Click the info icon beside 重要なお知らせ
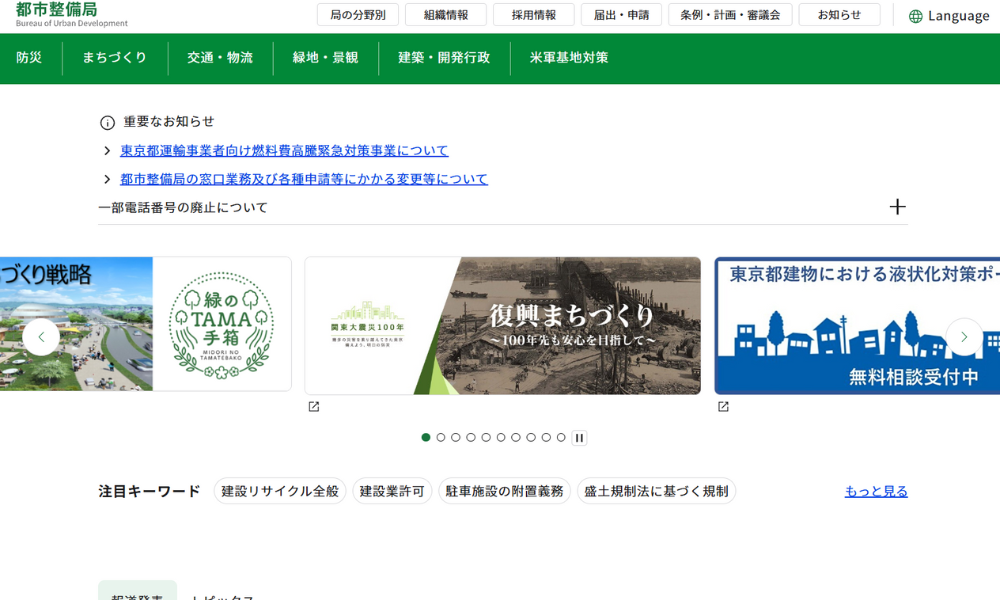This screenshot has height=600, width=1000. click(x=107, y=122)
